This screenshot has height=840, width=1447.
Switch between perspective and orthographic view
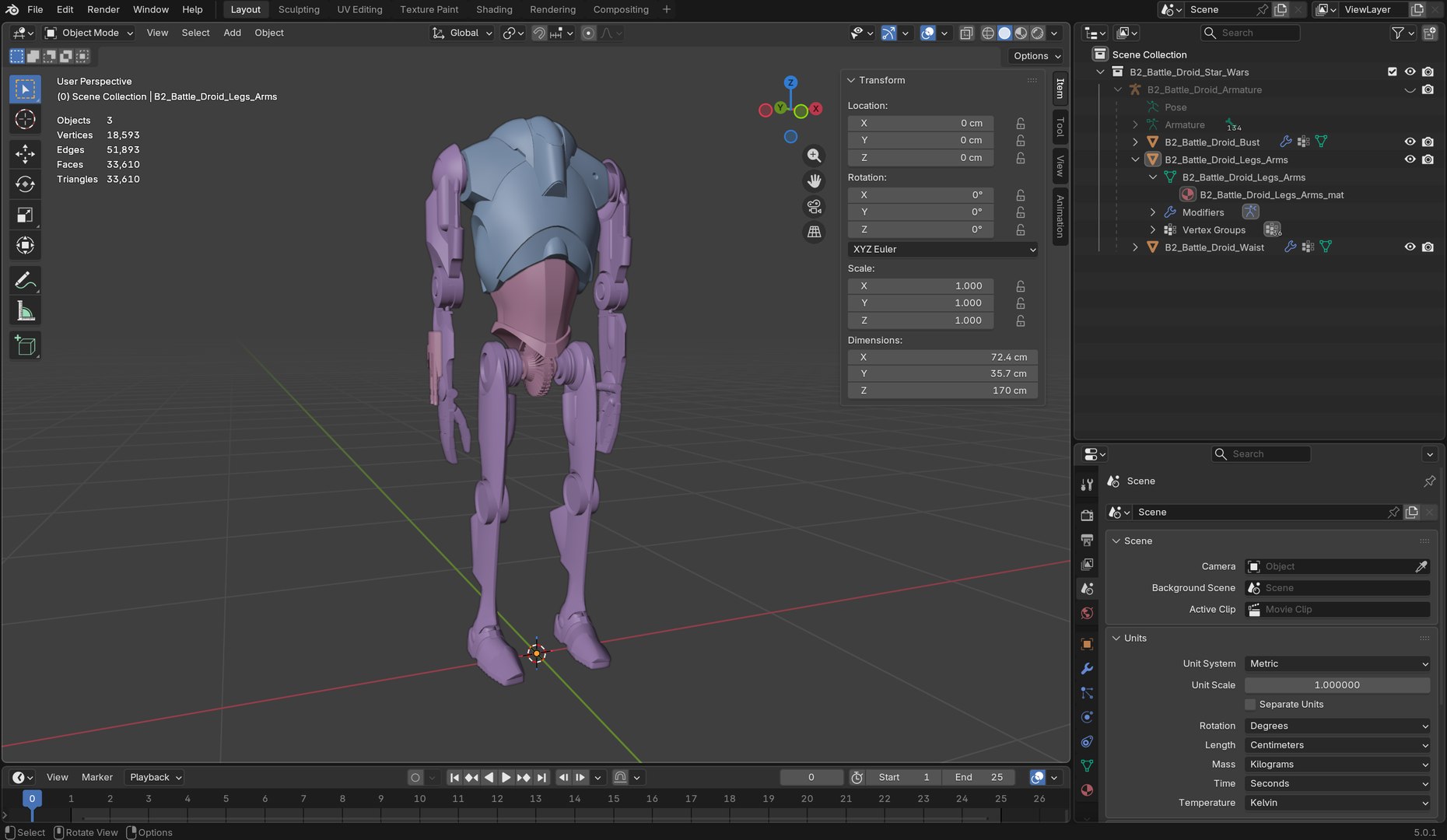[814, 232]
